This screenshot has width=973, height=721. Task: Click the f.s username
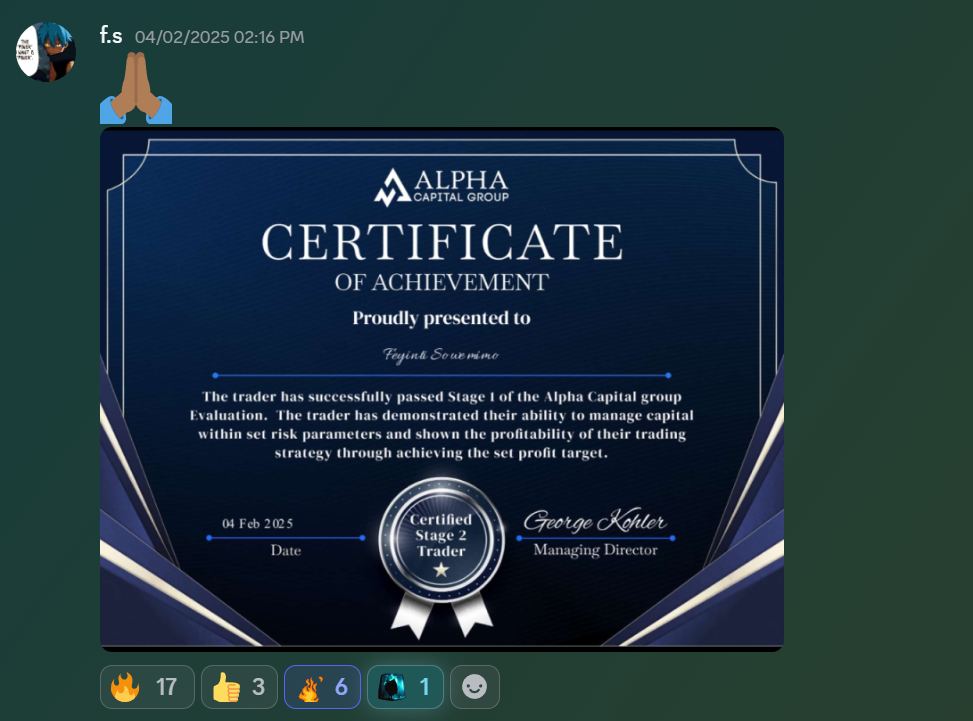click(111, 35)
